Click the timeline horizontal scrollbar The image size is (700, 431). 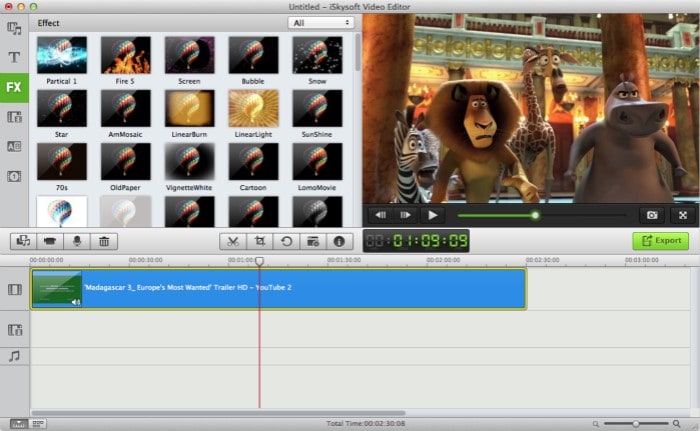218,413
